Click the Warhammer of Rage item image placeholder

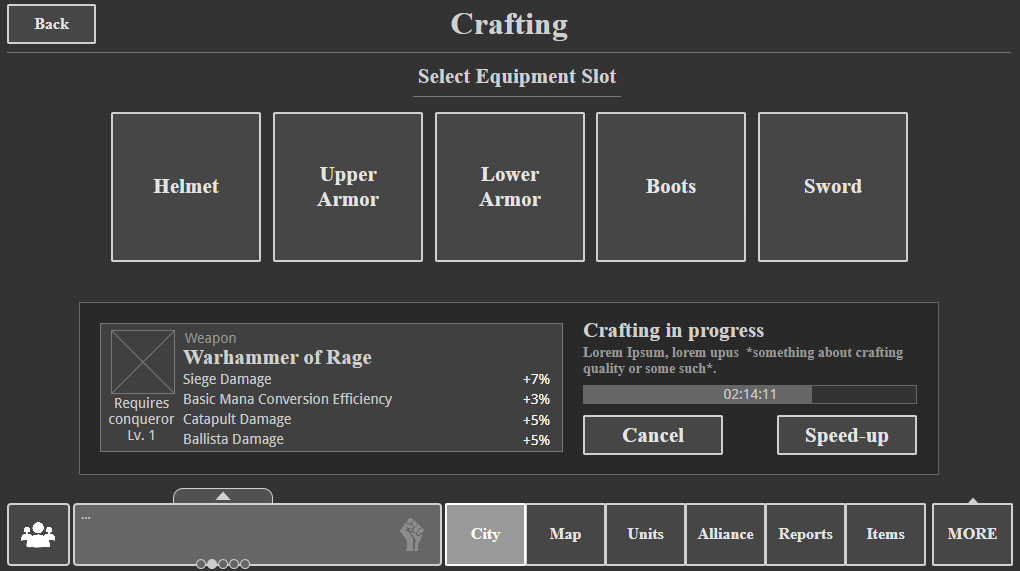pyautogui.click(x=142, y=362)
